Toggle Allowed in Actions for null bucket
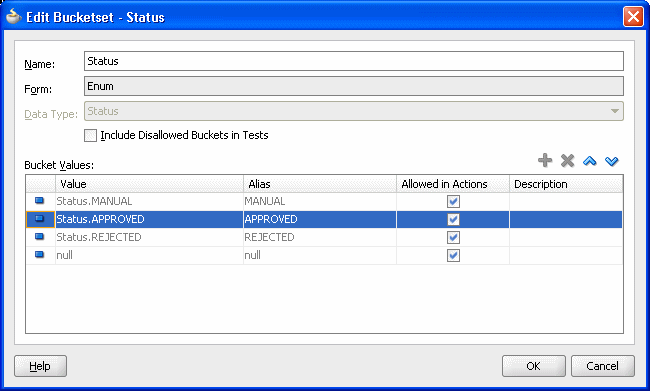This screenshot has height=391, width=650. click(453, 255)
